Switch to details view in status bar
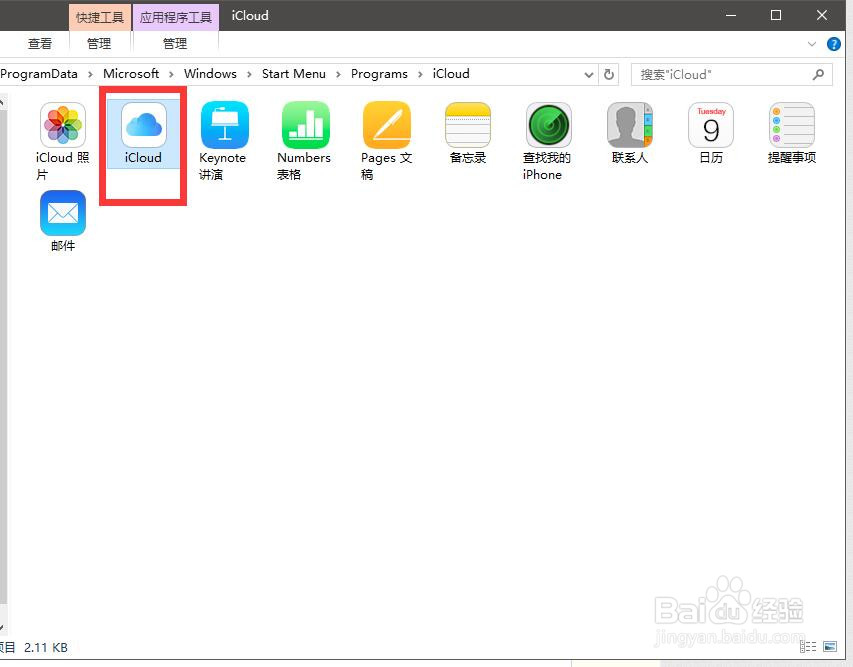 tap(808, 646)
